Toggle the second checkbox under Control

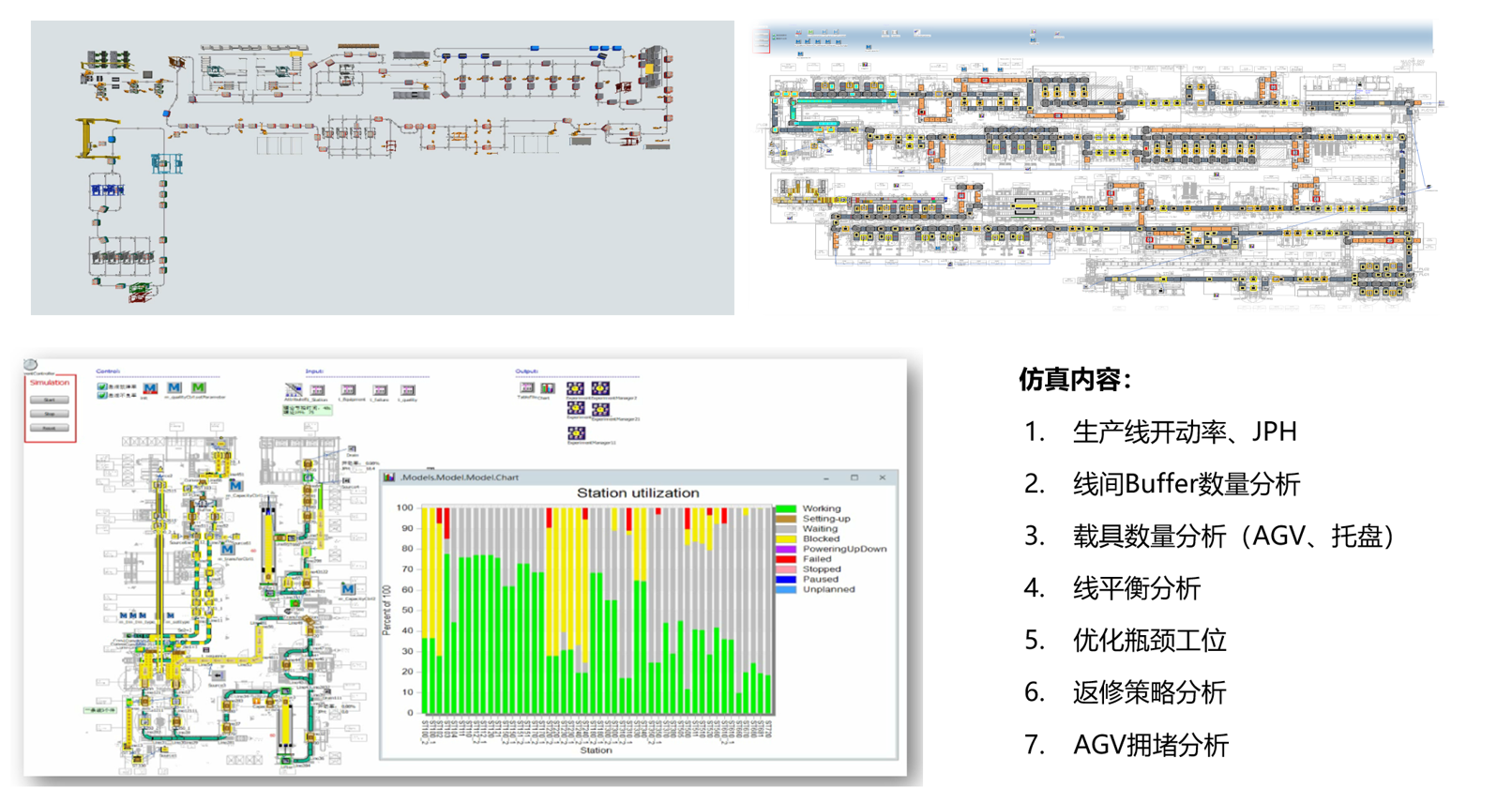click(x=102, y=395)
